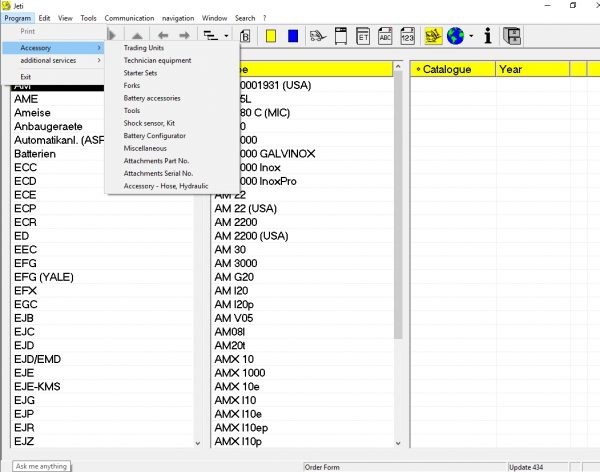Open the View menu
Viewport: 600px width, 472px height.
tap(65, 18)
